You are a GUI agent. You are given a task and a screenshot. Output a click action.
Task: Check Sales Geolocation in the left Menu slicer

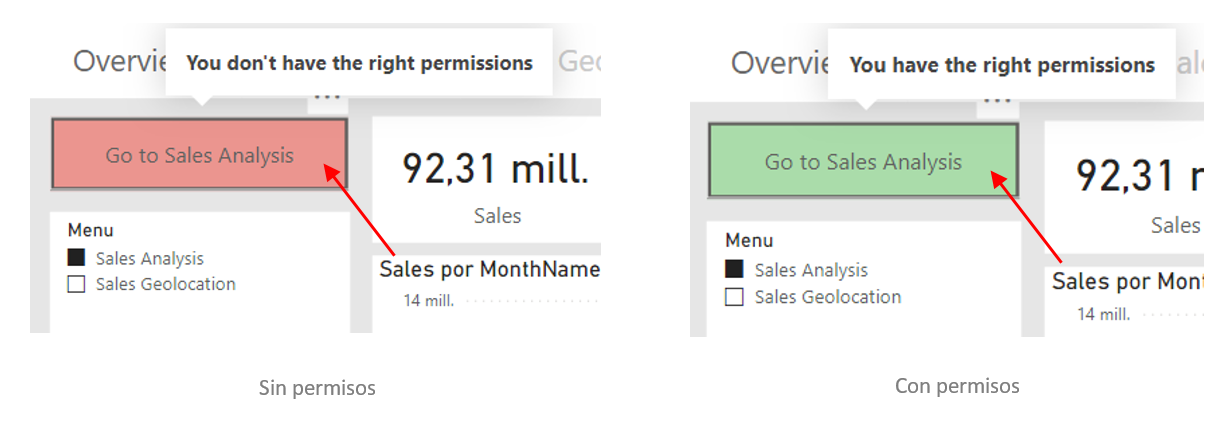click(76, 284)
